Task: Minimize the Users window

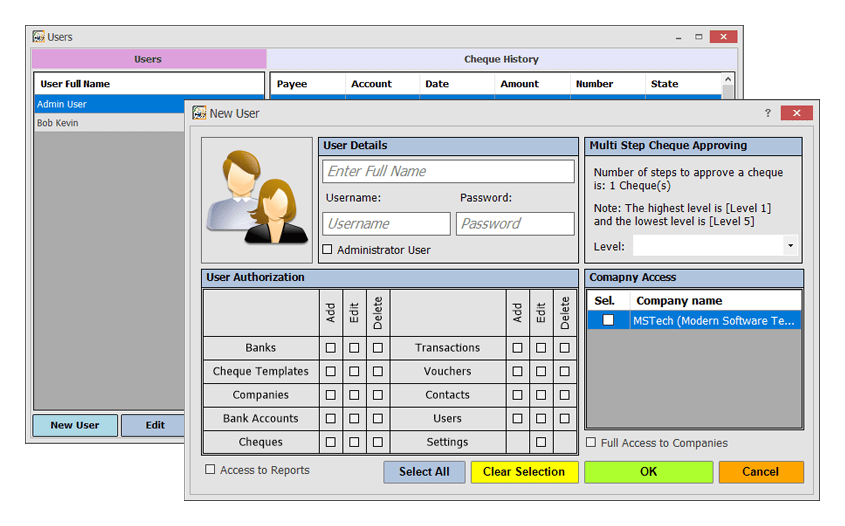Action: [678, 37]
